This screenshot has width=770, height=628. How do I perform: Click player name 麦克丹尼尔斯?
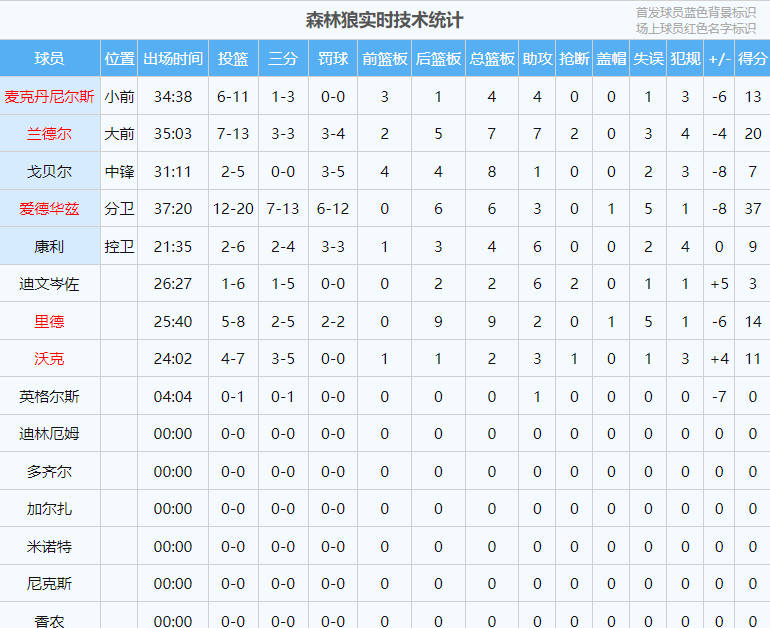point(50,97)
